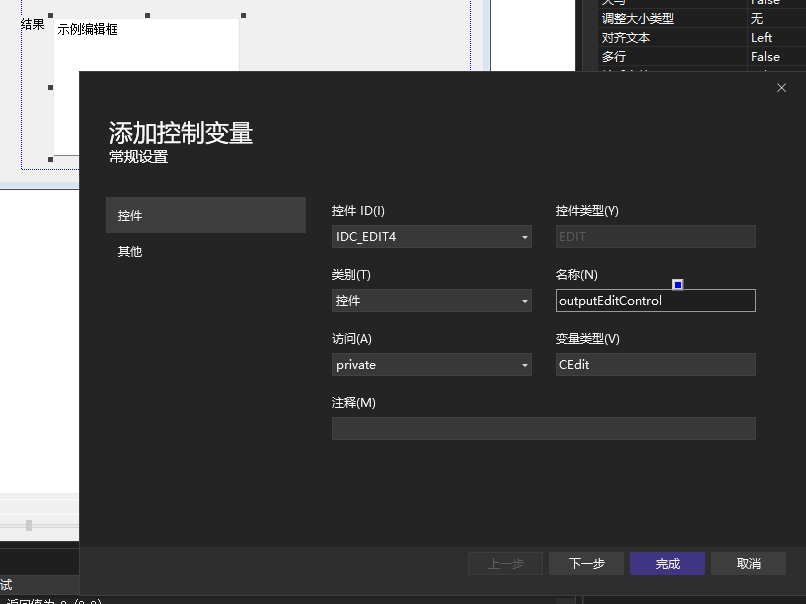Click the 完成 button to finish

coord(666,563)
